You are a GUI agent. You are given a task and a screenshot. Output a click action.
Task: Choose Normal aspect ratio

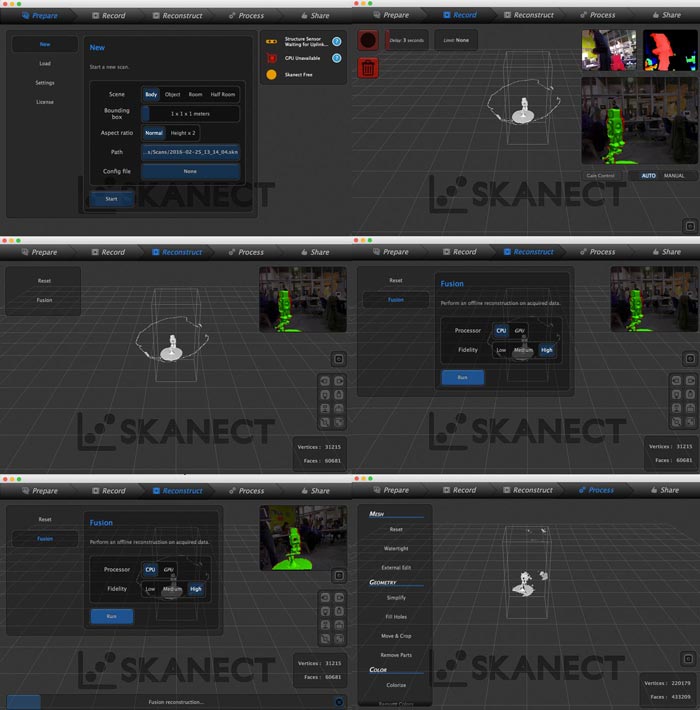pyautogui.click(x=154, y=133)
